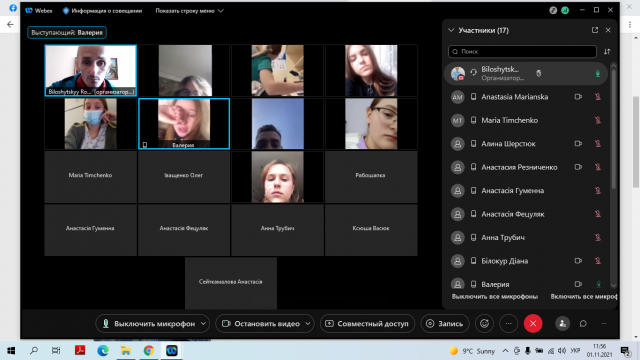Screen dimensions: 640x360
Task: Unmute Алина Шерстюк microphone
Action: [x=598, y=144]
